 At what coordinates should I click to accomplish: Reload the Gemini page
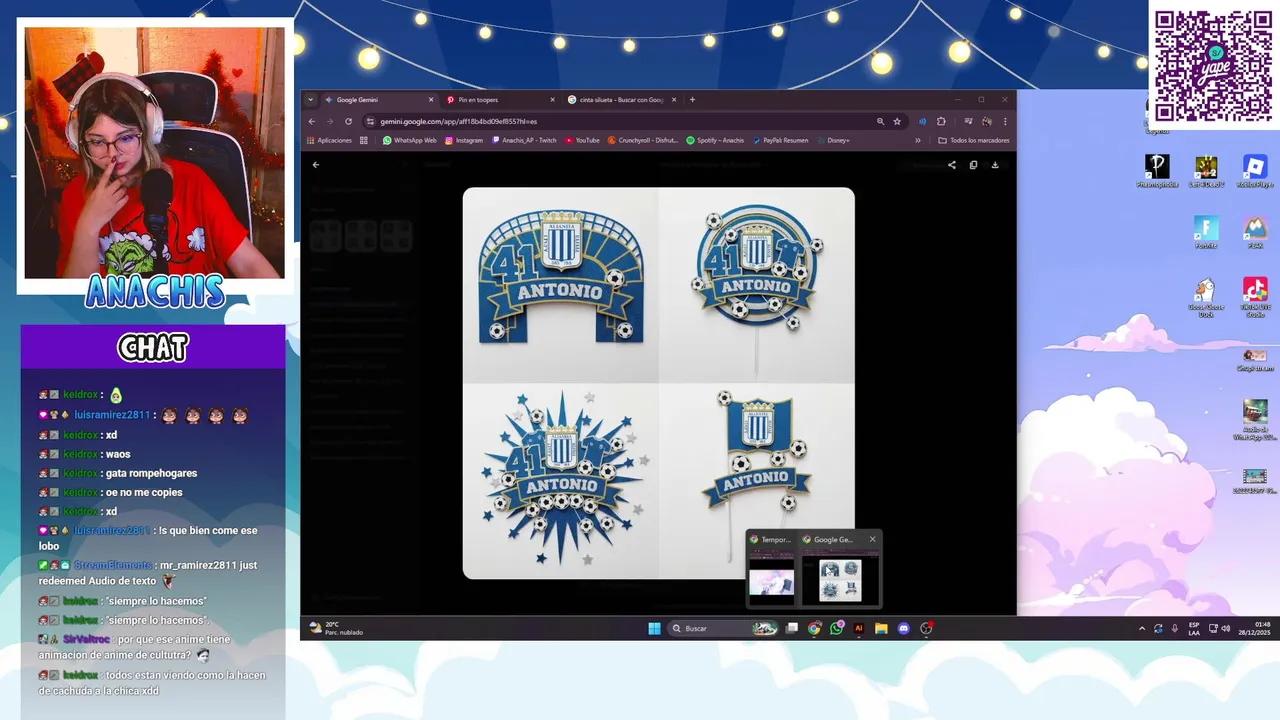tap(348, 121)
